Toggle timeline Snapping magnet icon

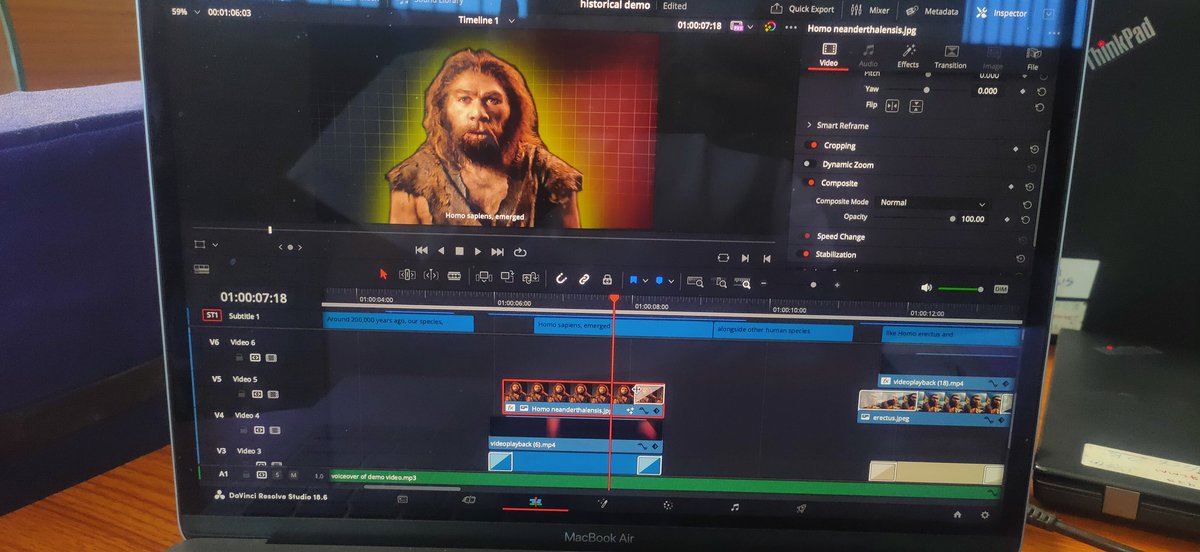click(x=561, y=279)
